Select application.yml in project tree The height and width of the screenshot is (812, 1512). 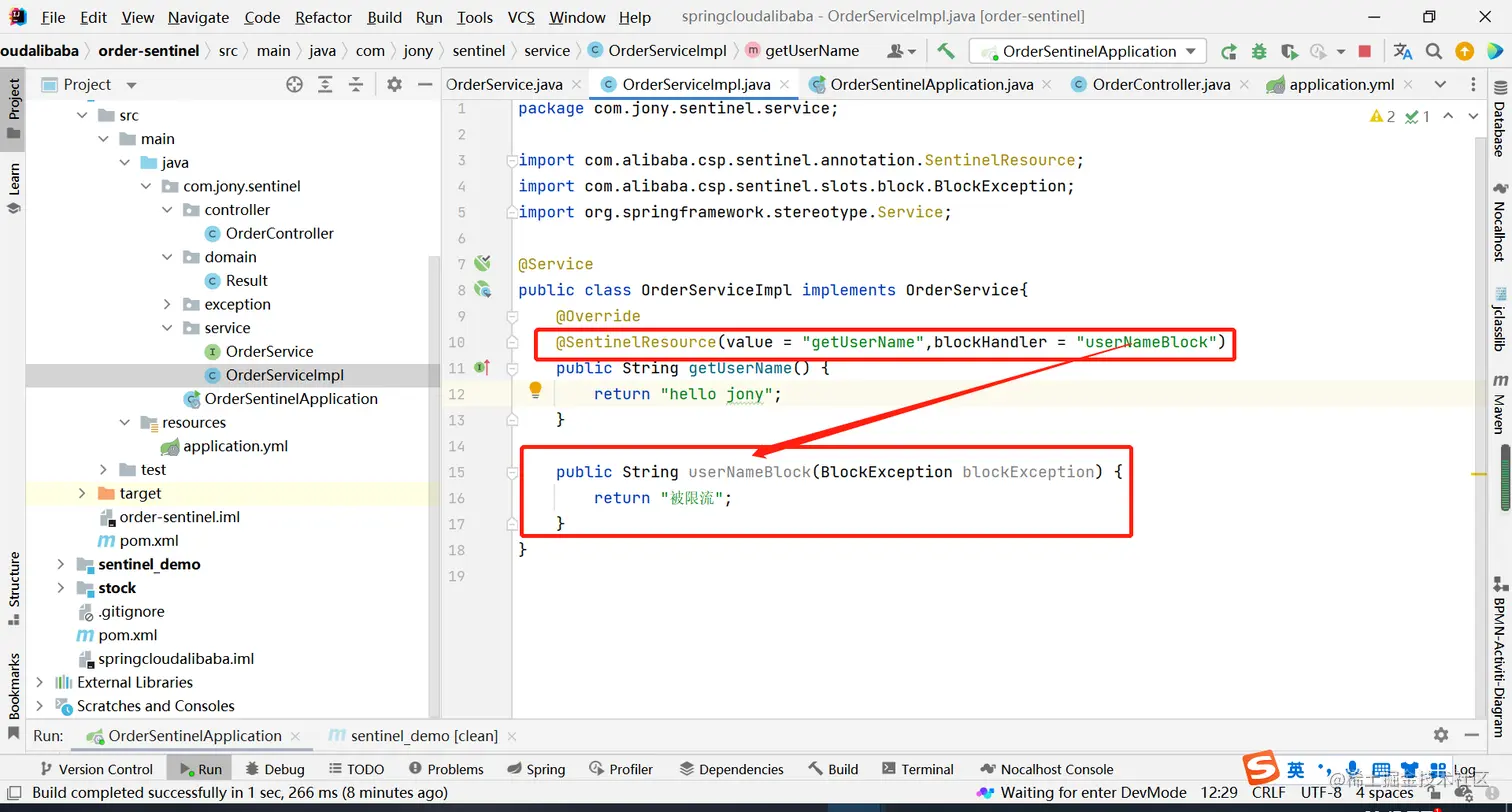tap(235, 446)
